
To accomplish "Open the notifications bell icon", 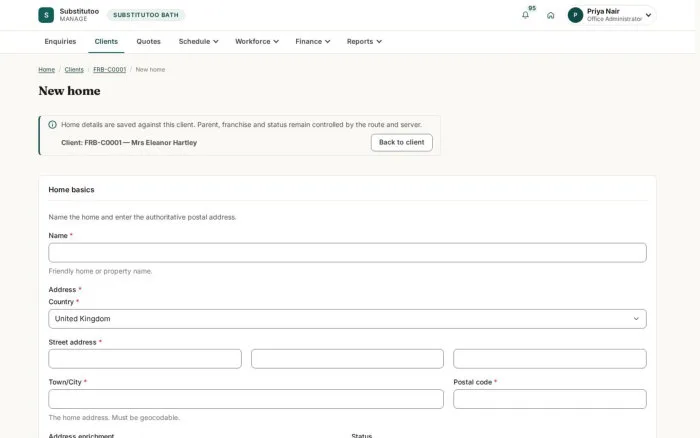I will tap(525, 15).
